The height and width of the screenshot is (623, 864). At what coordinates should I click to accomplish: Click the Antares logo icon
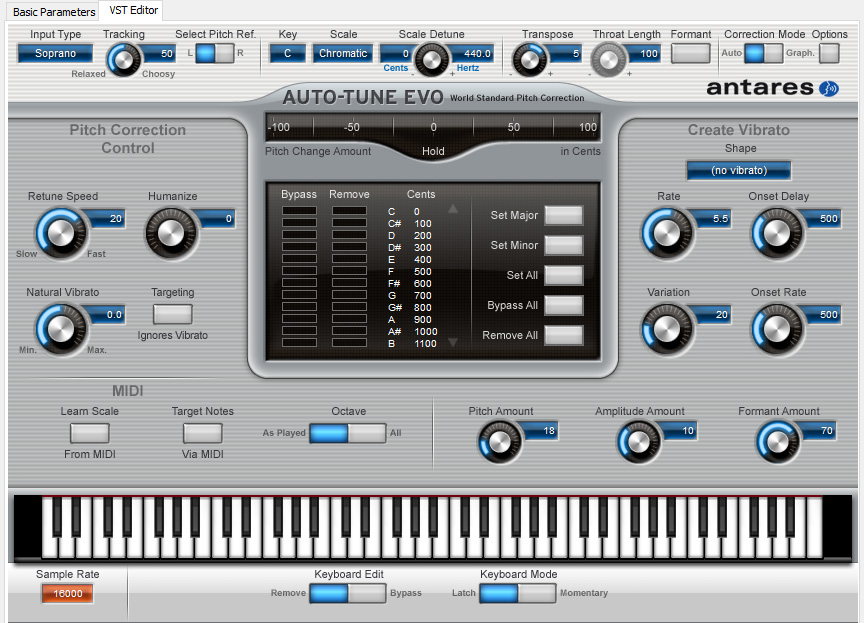coord(828,88)
